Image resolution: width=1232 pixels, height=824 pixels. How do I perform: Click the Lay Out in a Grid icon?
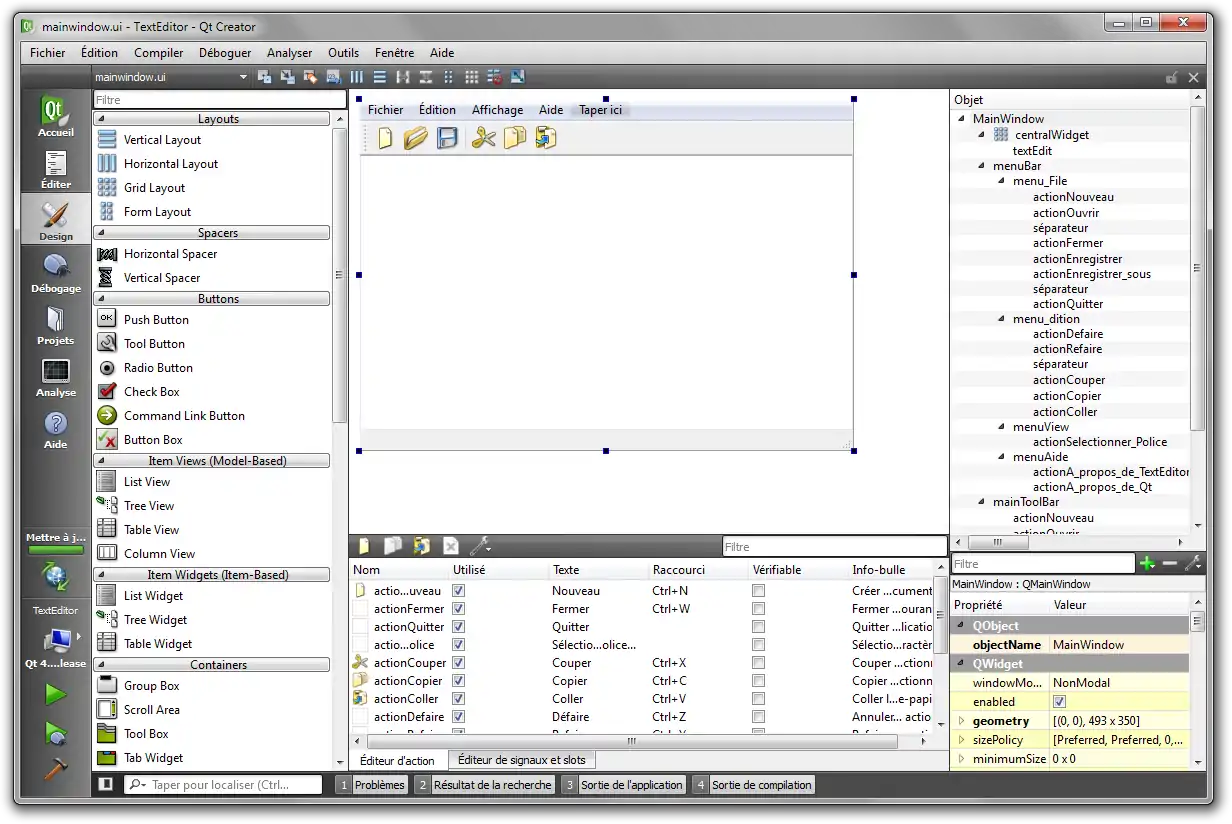click(x=472, y=76)
